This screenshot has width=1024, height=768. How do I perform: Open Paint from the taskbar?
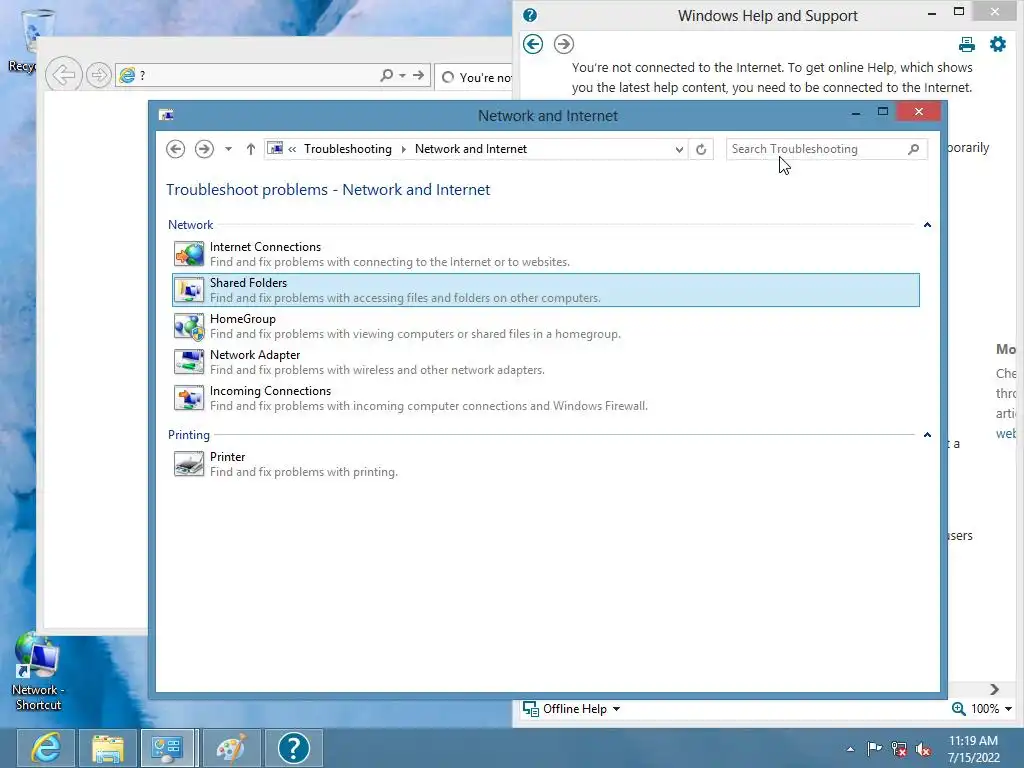point(231,748)
